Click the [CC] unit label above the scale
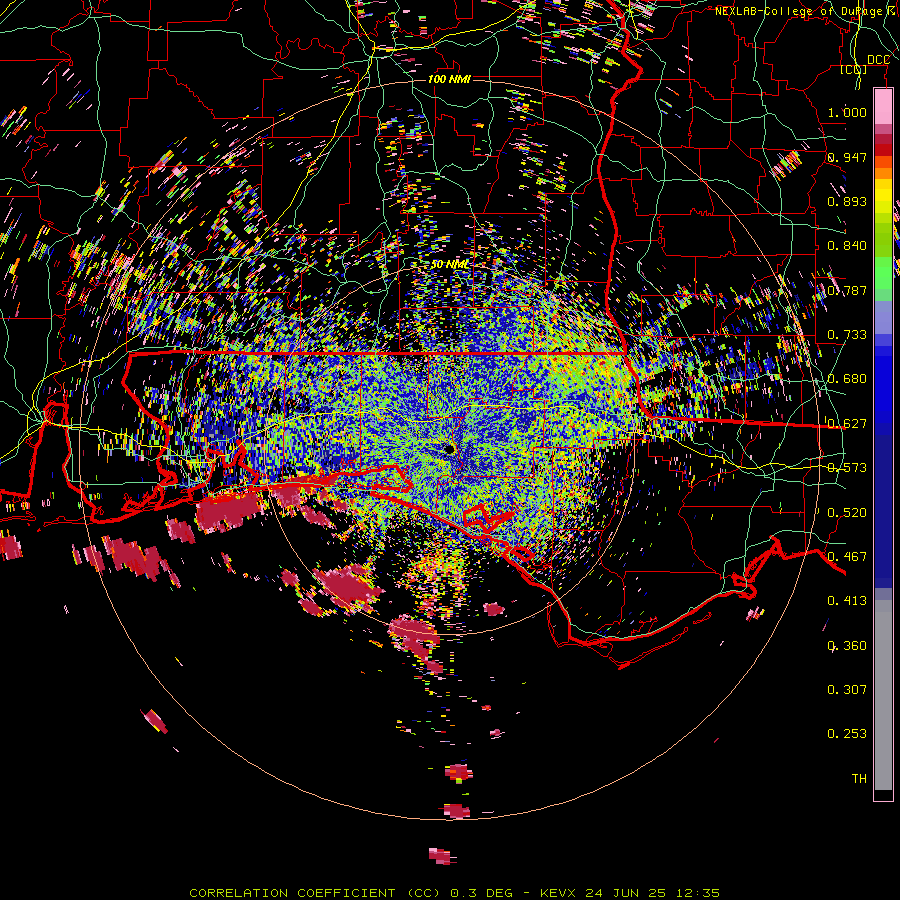Viewport: 900px width, 900px height. pyautogui.click(x=854, y=70)
